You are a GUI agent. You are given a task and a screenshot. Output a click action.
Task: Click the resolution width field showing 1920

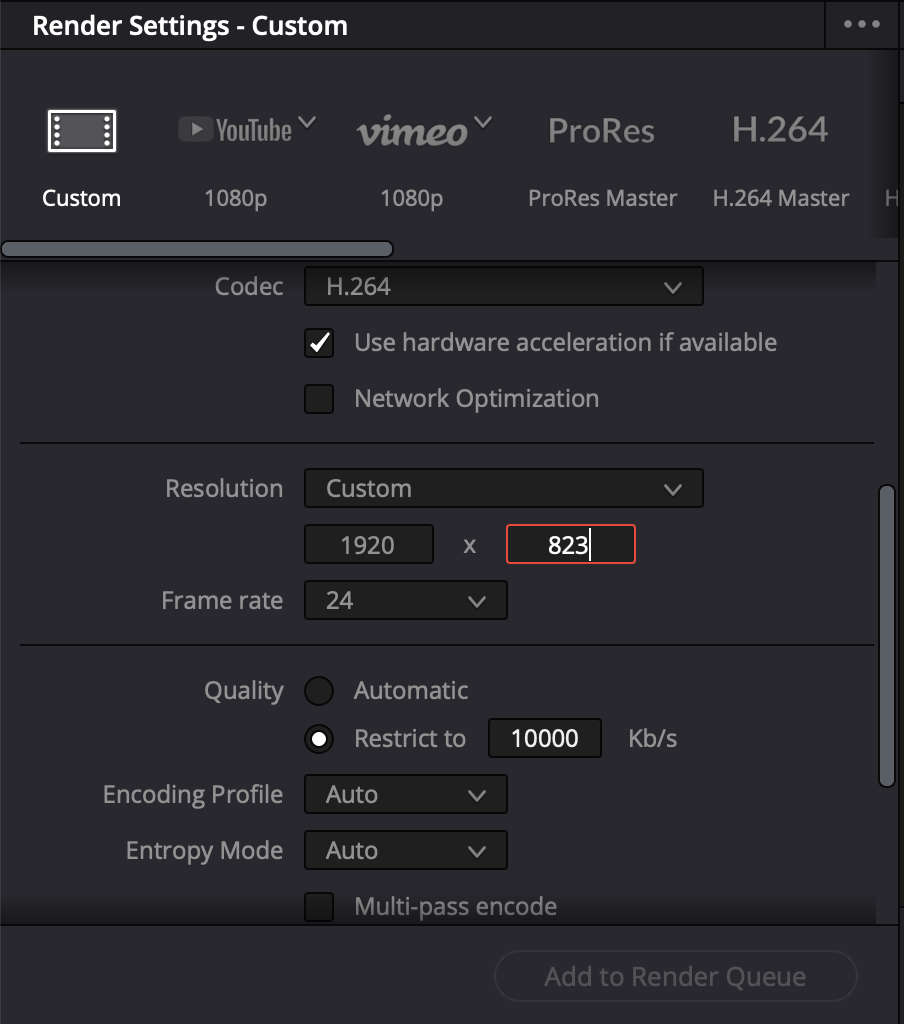(x=368, y=545)
